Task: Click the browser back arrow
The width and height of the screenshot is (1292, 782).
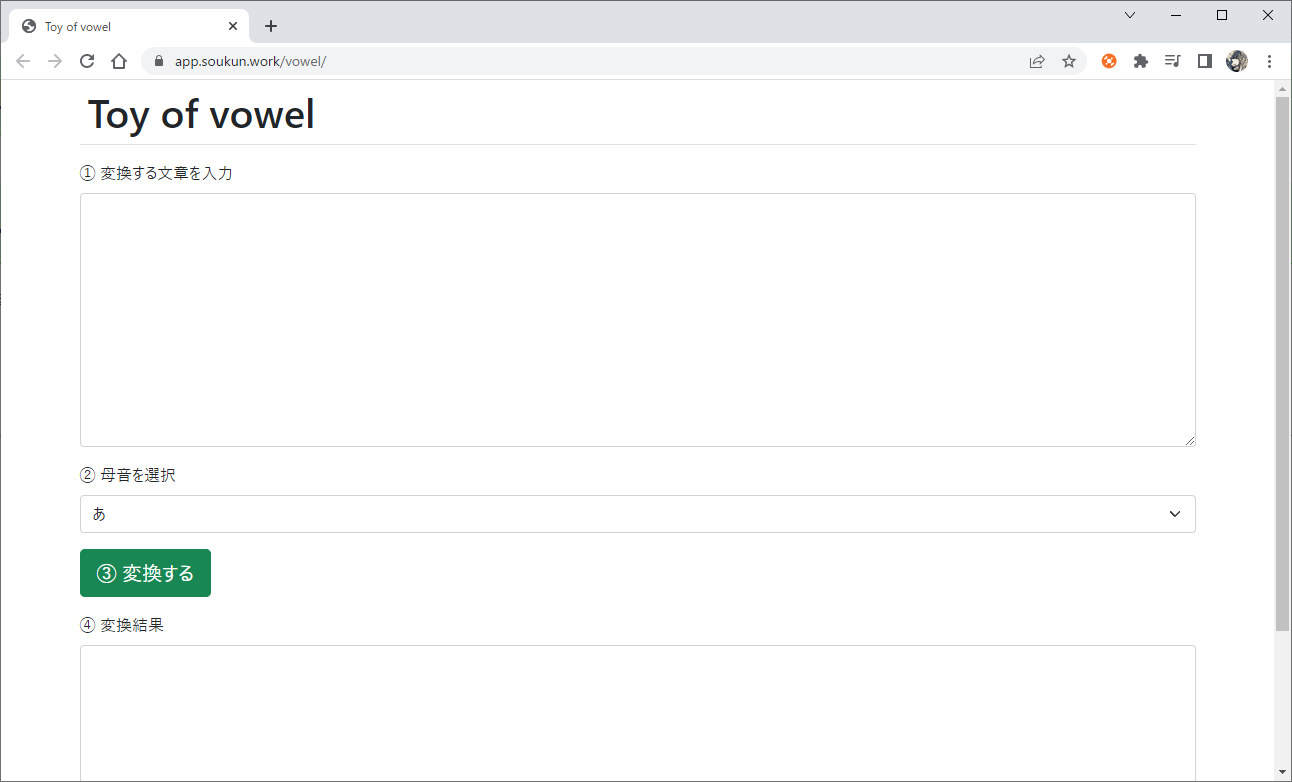Action: tap(23, 61)
